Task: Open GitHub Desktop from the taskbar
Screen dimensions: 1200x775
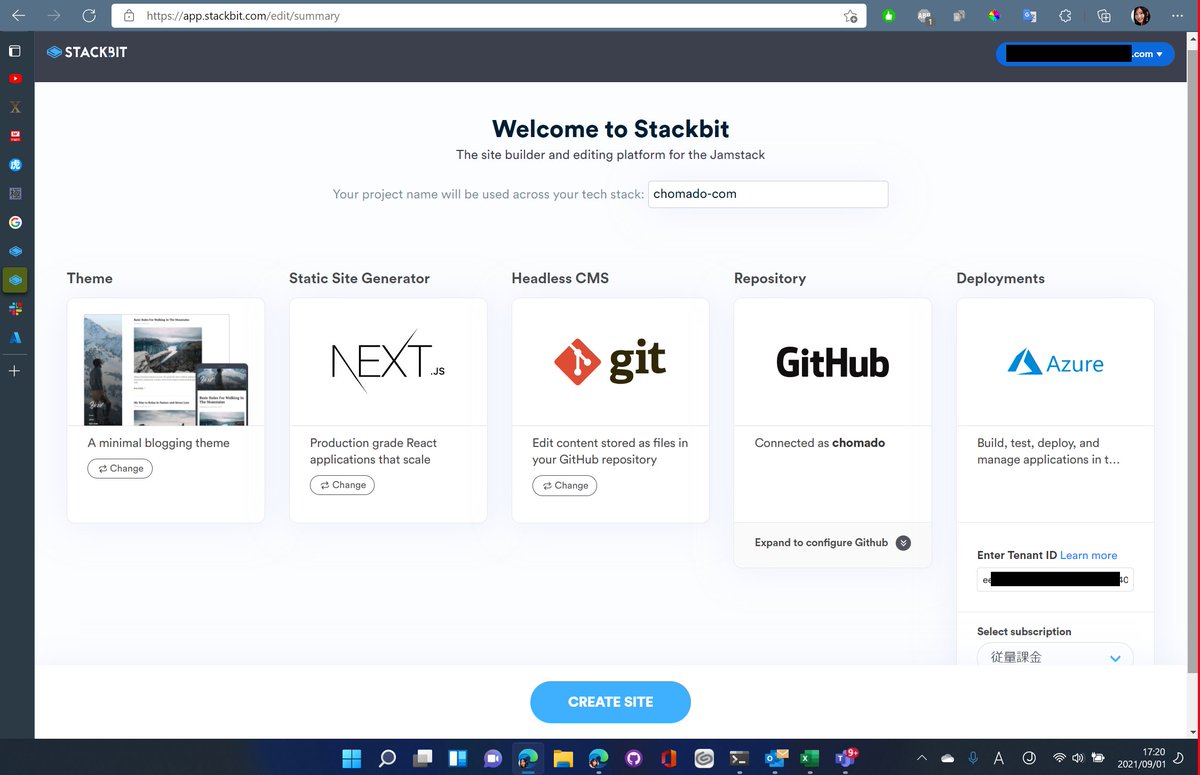Action: tap(633, 758)
